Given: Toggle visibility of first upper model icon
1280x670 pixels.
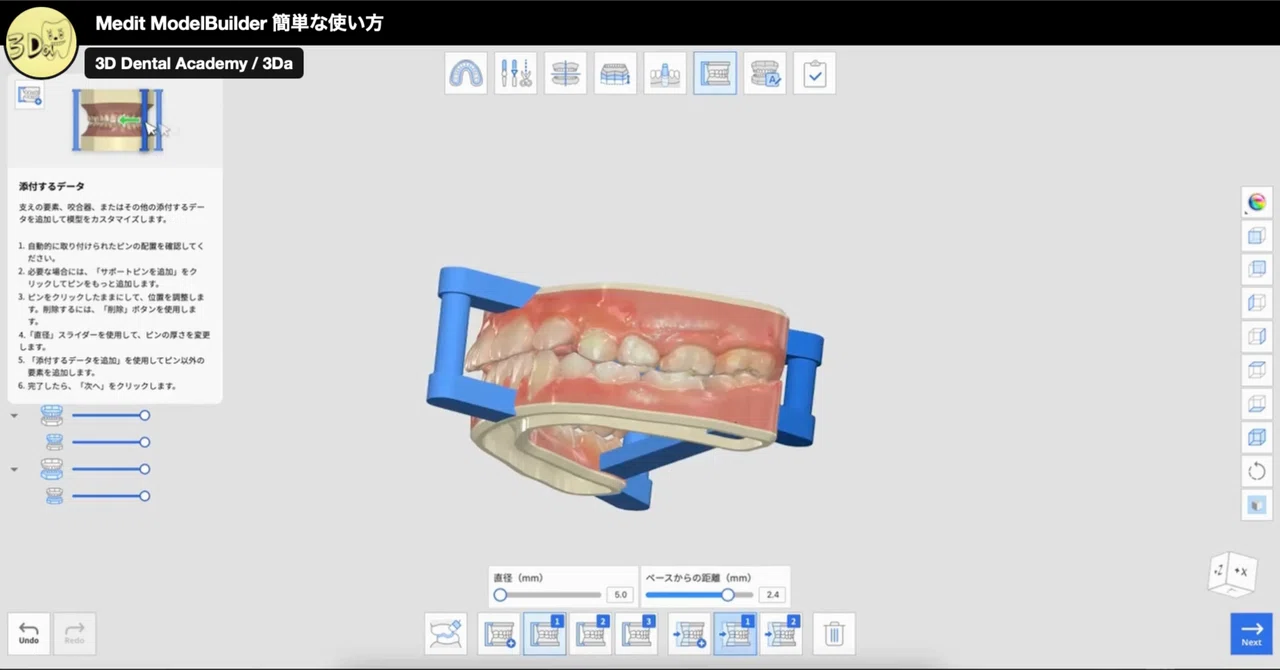Looking at the screenshot, I should point(52,415).
